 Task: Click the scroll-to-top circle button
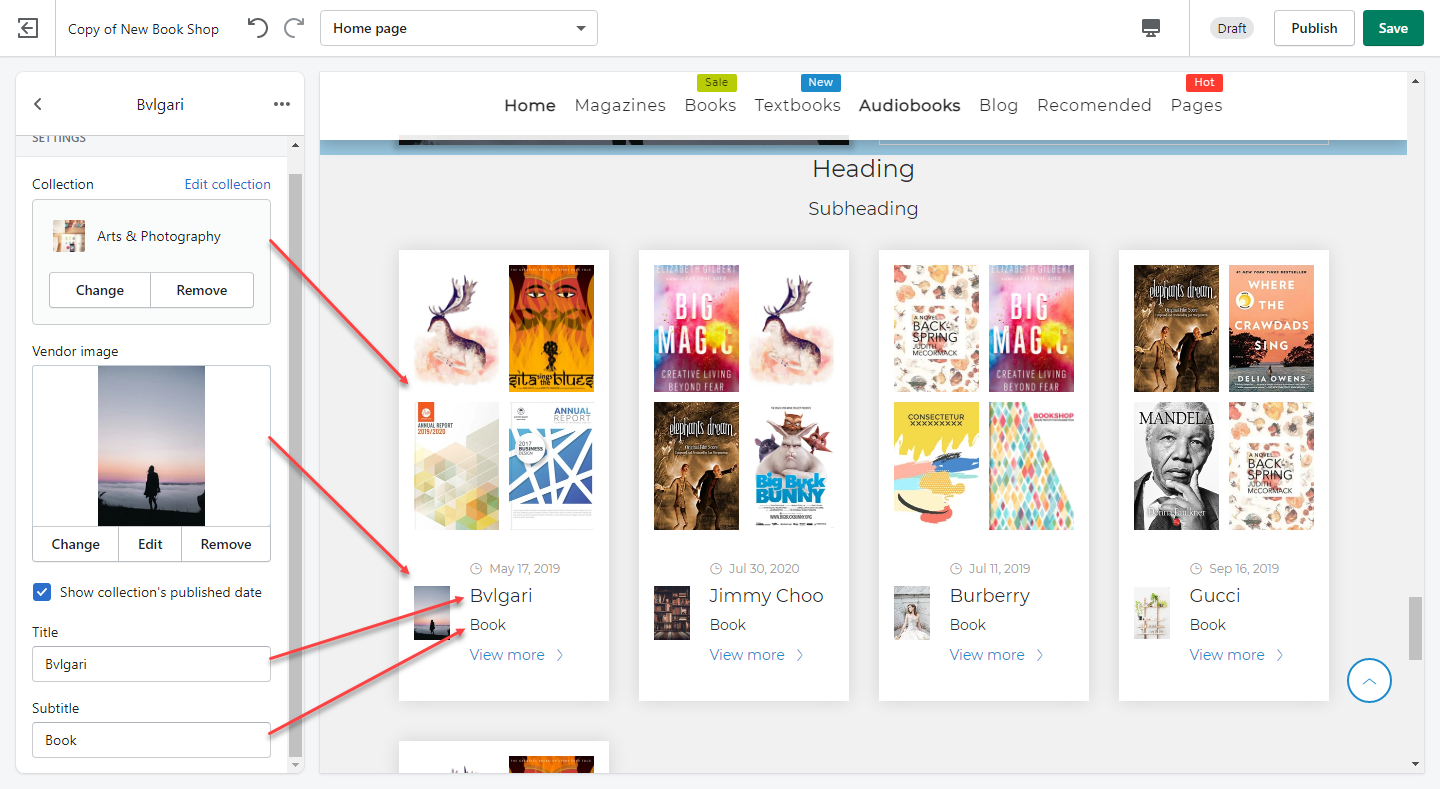(1370, 680)
